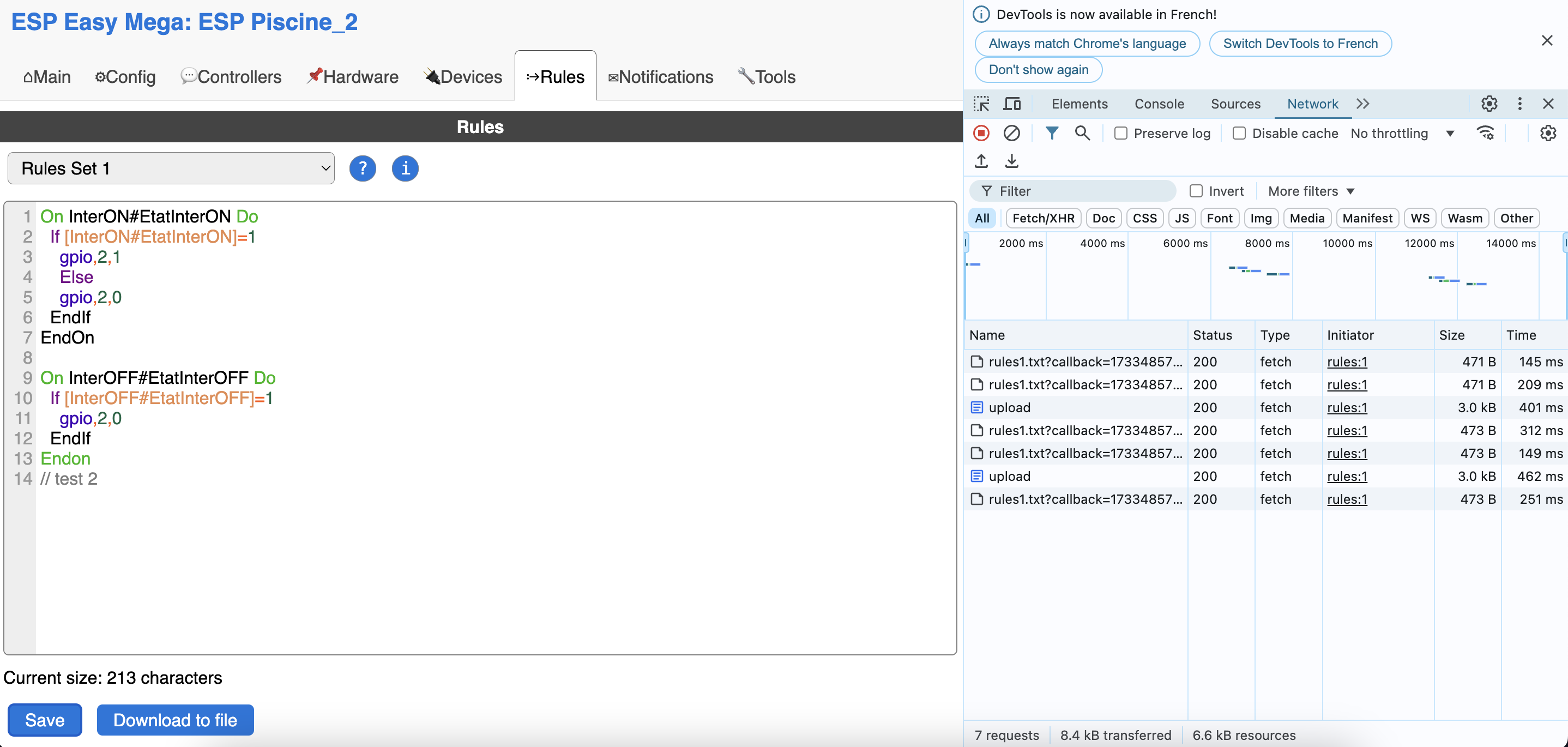1568x747 pixels.
Task: Tick the Invert filter checkbox
Action: (x=1196, y=191)
